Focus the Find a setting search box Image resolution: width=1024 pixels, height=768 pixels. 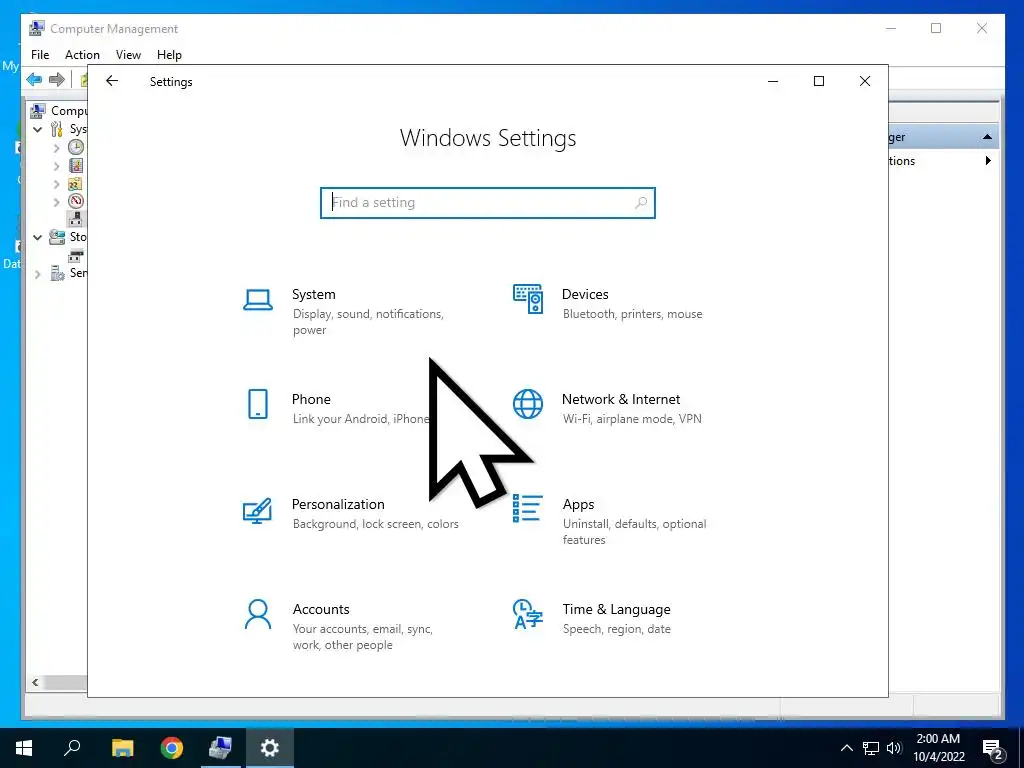point(488,202)
